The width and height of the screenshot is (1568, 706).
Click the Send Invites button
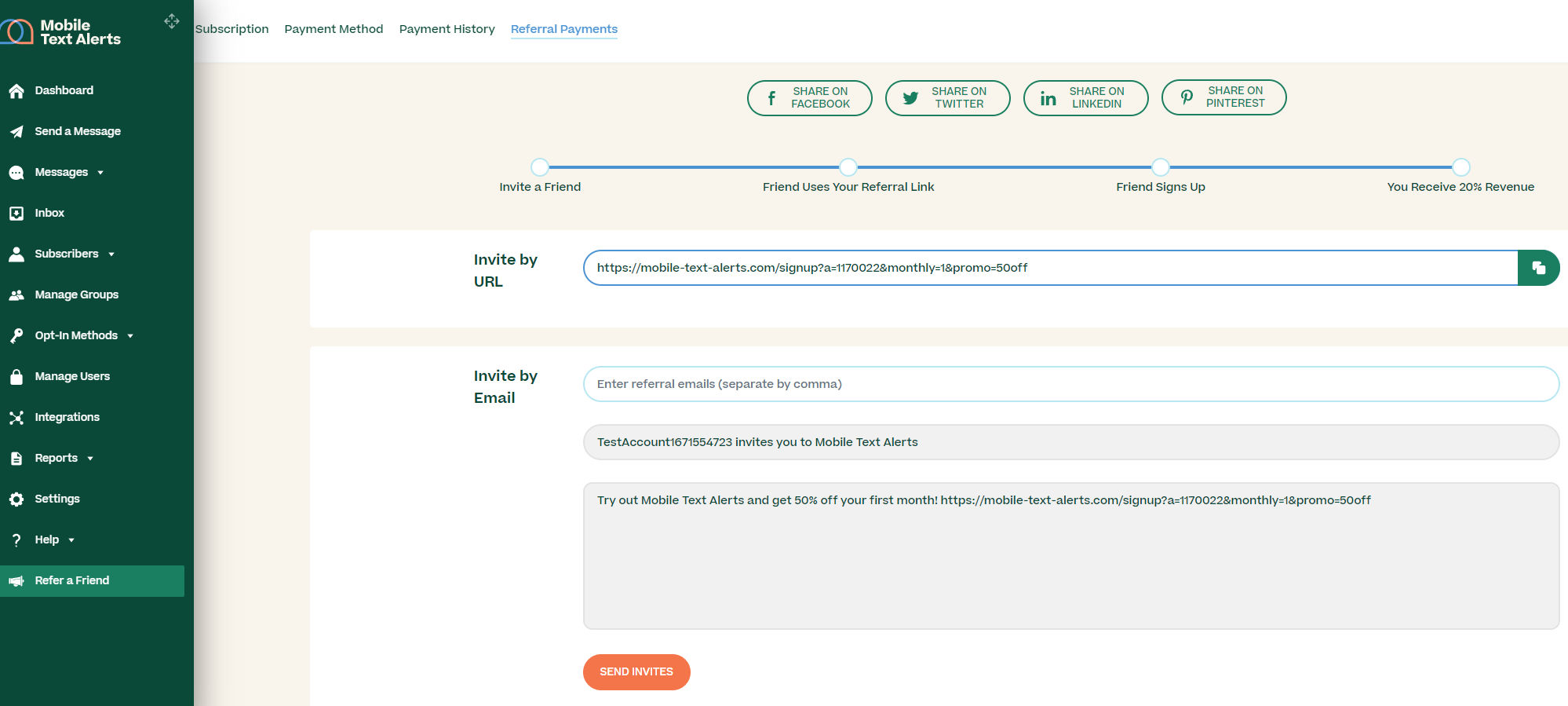(636, 672)
